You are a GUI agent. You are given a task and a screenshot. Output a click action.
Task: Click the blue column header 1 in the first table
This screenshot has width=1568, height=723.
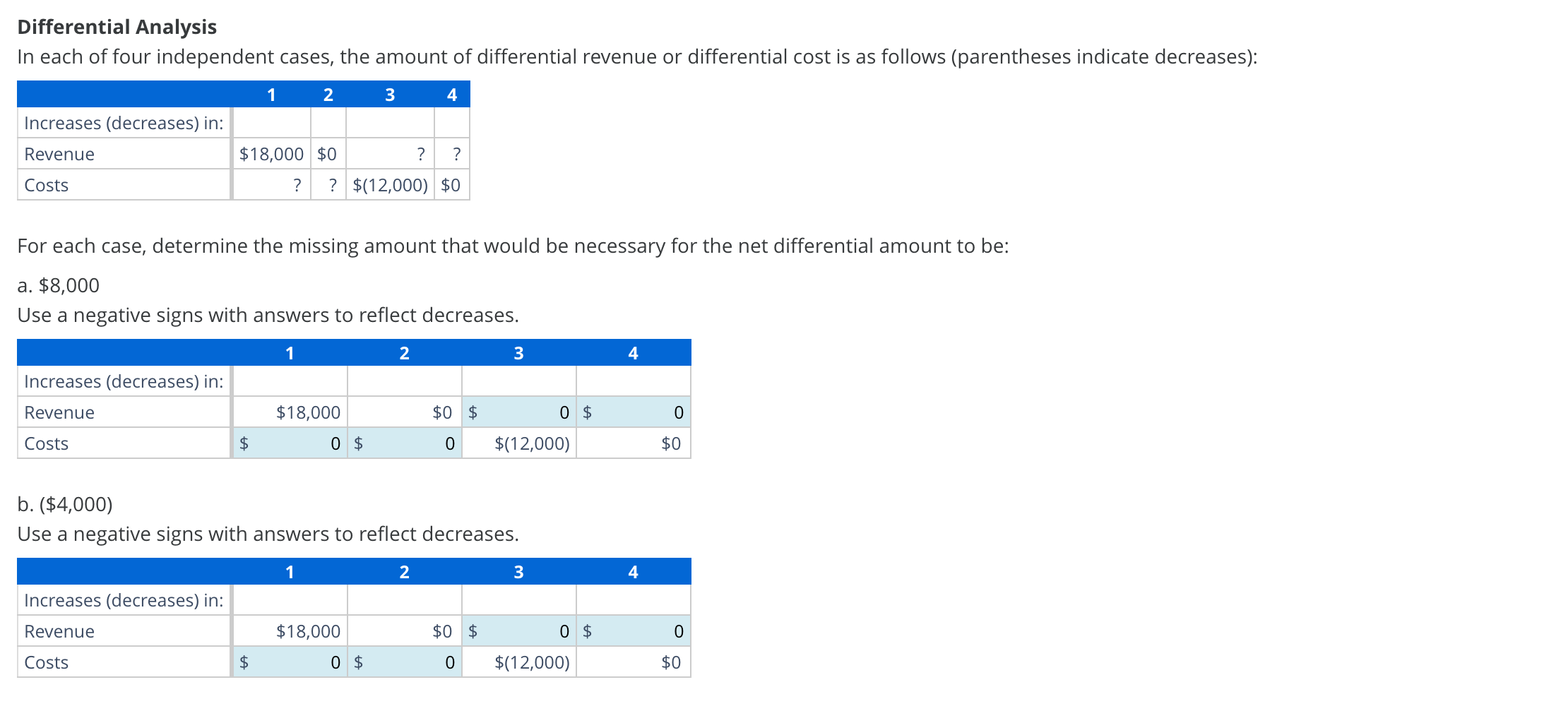click(x=271, y=94)
